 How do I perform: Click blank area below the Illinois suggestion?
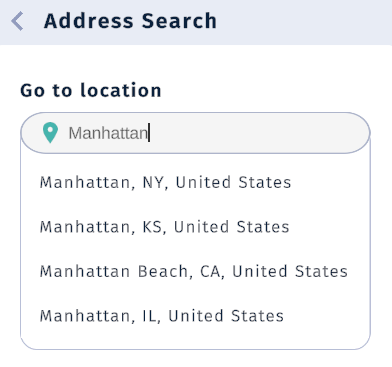[195, 337]
